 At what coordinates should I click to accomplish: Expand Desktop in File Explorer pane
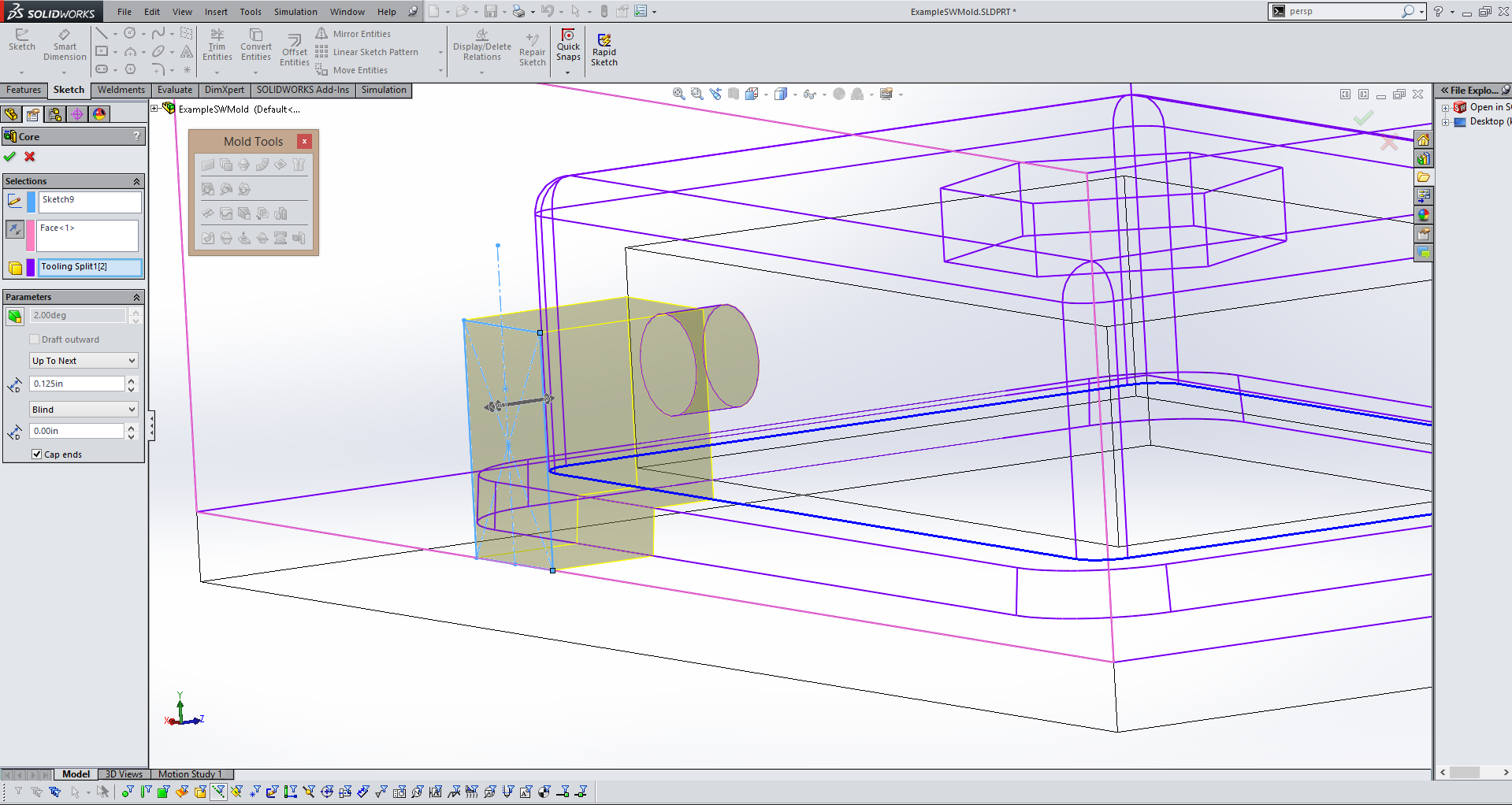(1446, 122)
